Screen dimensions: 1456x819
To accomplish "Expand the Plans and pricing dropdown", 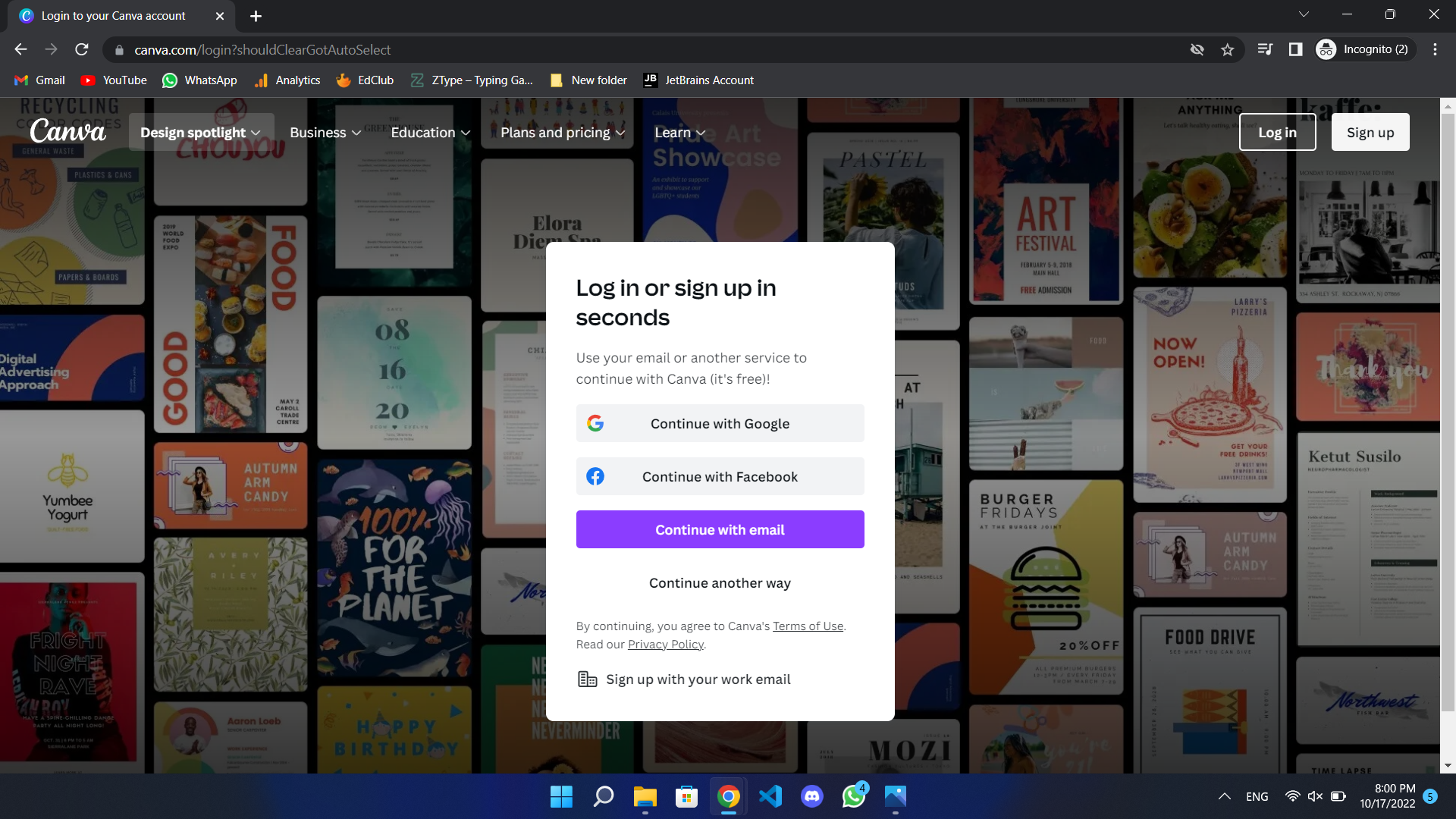I will pyautogui.click(x=562, y=133).
